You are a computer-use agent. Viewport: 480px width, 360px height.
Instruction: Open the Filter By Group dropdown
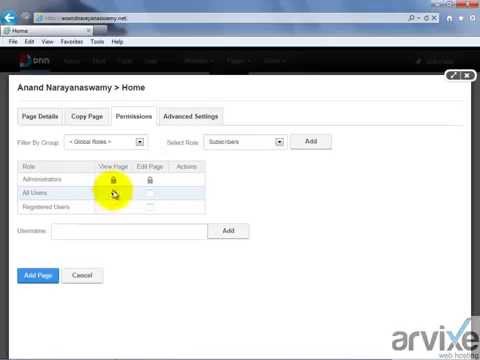coord(106,142)
